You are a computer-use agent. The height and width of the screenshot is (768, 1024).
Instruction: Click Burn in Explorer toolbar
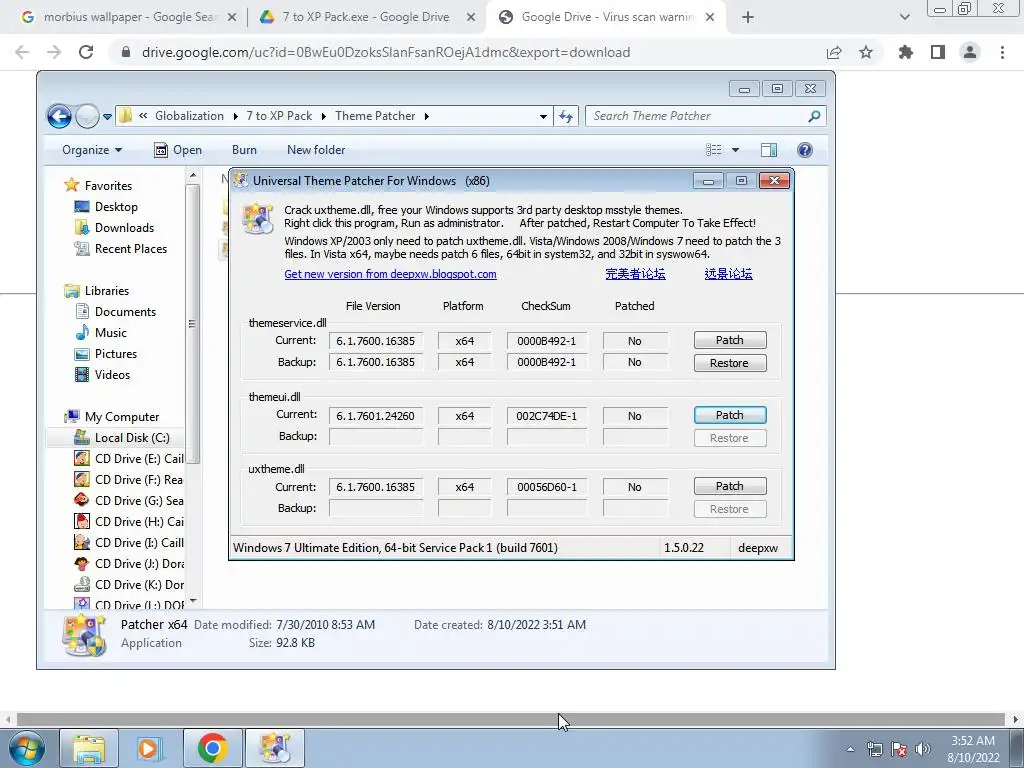pos(244,150)
